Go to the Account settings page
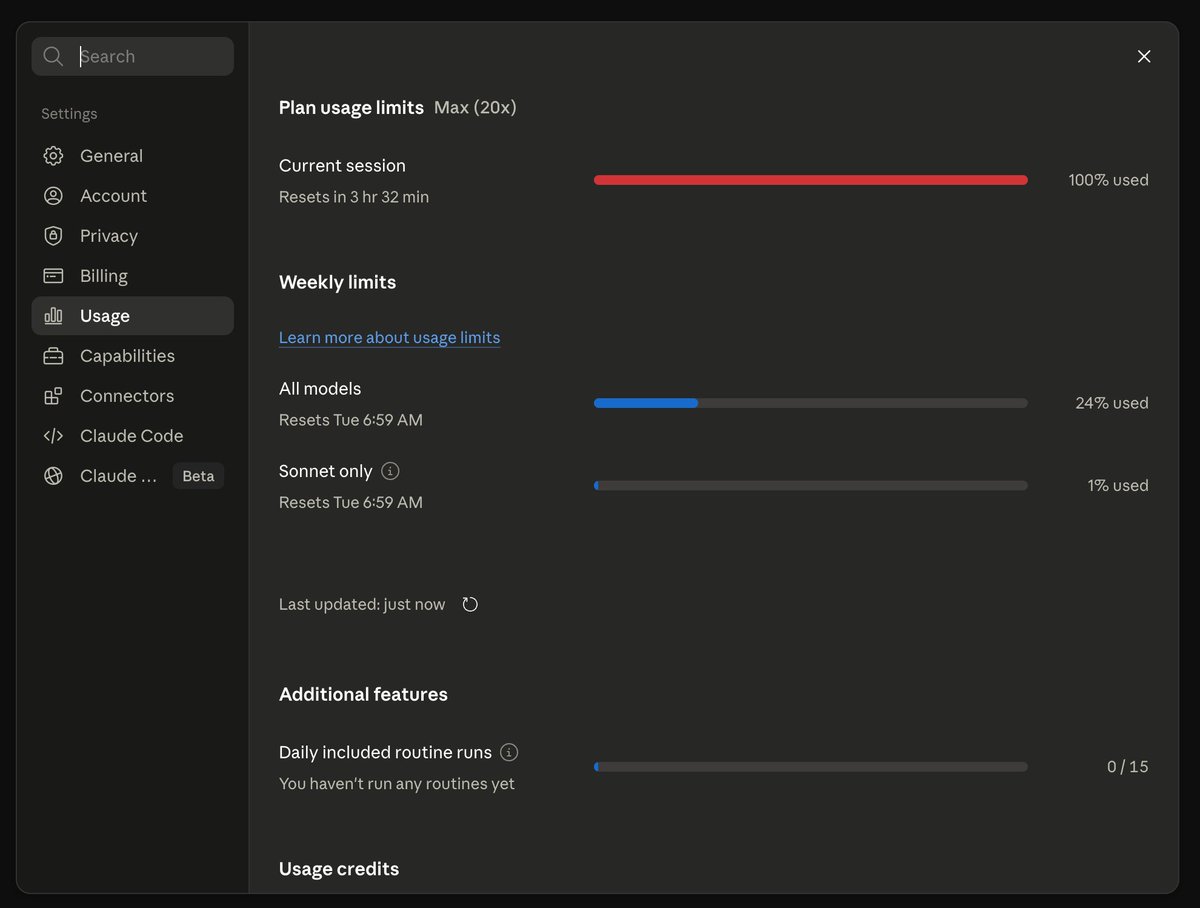 pyautogui.click(x=133, y=196)
